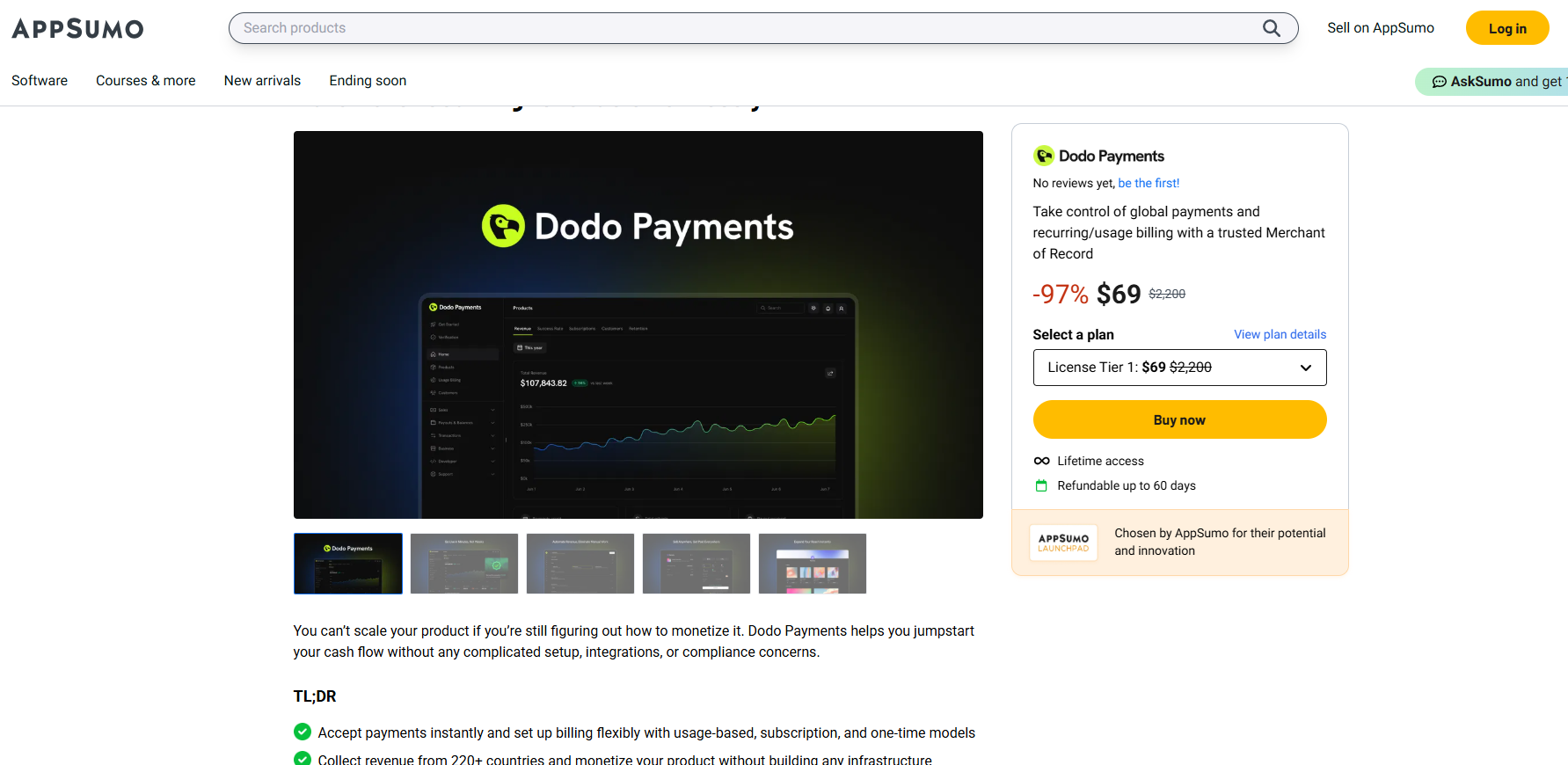The image size is (1568, 765).
Task: Click the 'Select a plan' label
Action: pyautogui.click(x=1073, y=334)
